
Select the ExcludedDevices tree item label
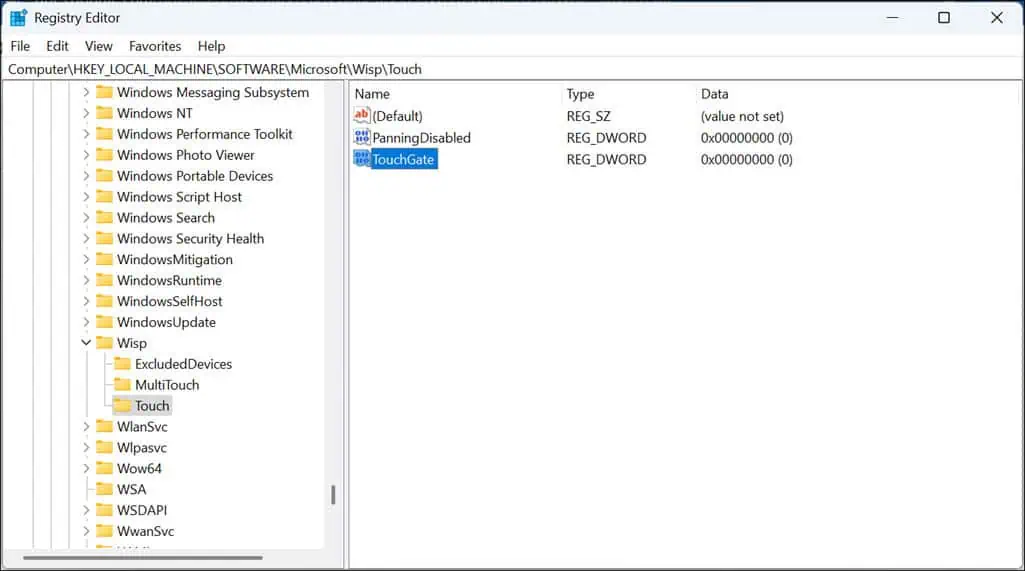pos(183,364)
